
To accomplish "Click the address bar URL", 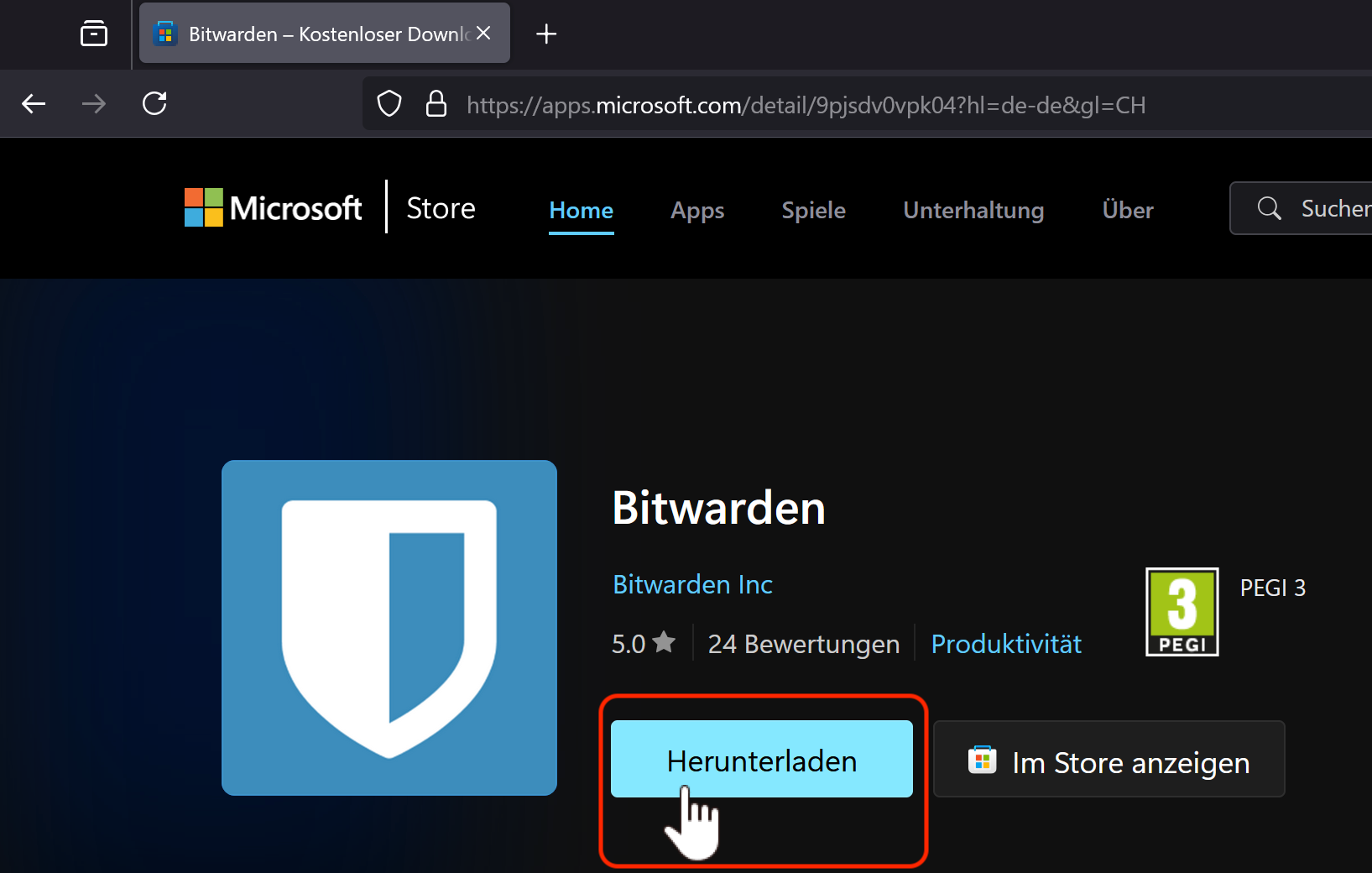I will (x=806, y=105).
